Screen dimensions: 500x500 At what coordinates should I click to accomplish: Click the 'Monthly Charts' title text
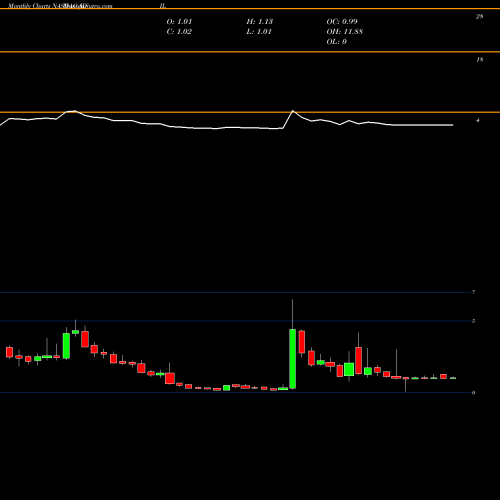point(29,6)
